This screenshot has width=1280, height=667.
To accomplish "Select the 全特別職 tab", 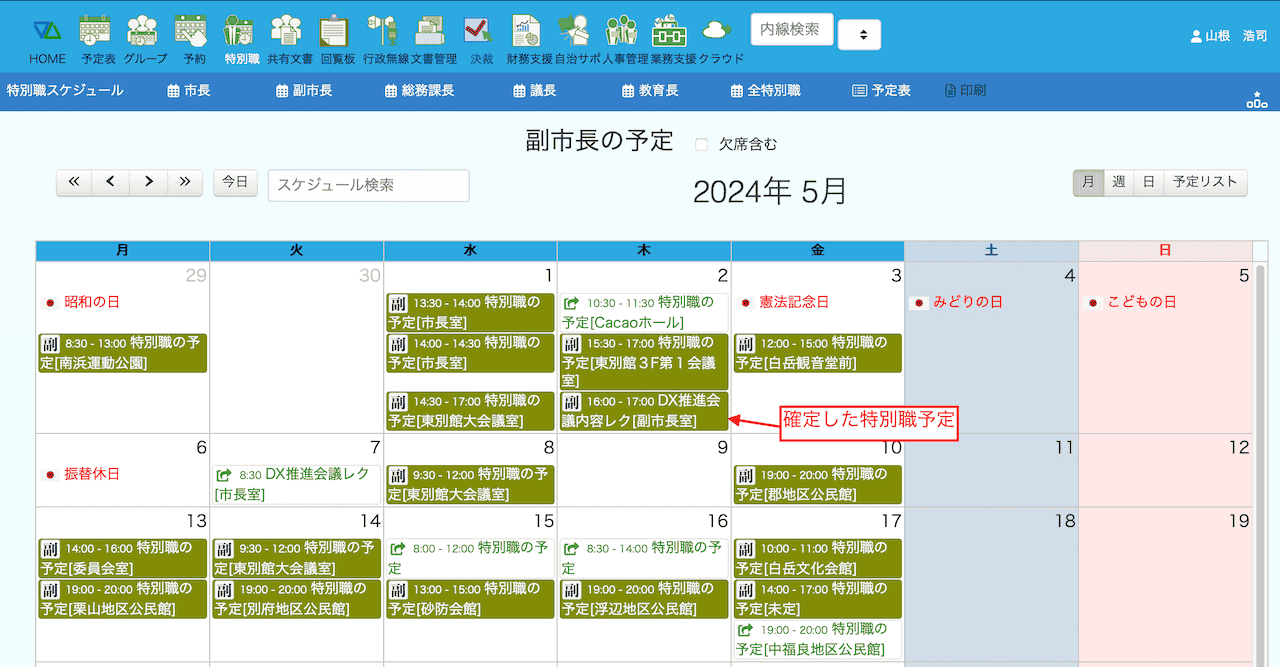I will point(765,91).
